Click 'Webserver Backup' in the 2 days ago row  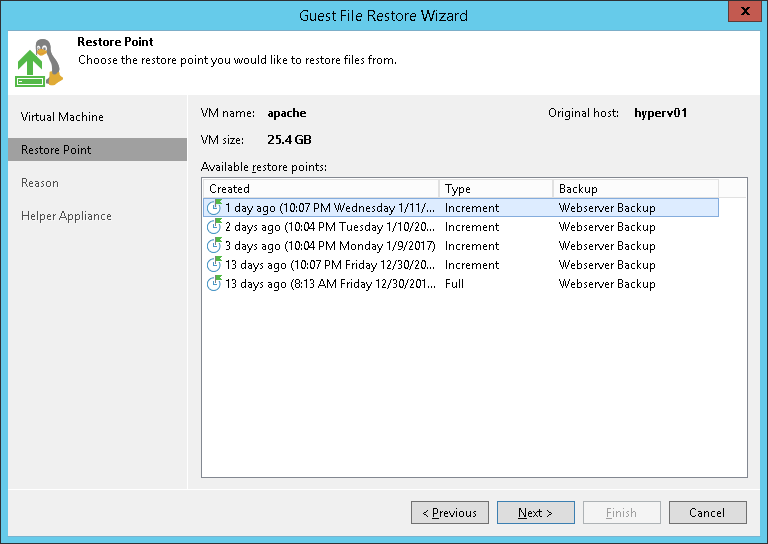(607, 227)
